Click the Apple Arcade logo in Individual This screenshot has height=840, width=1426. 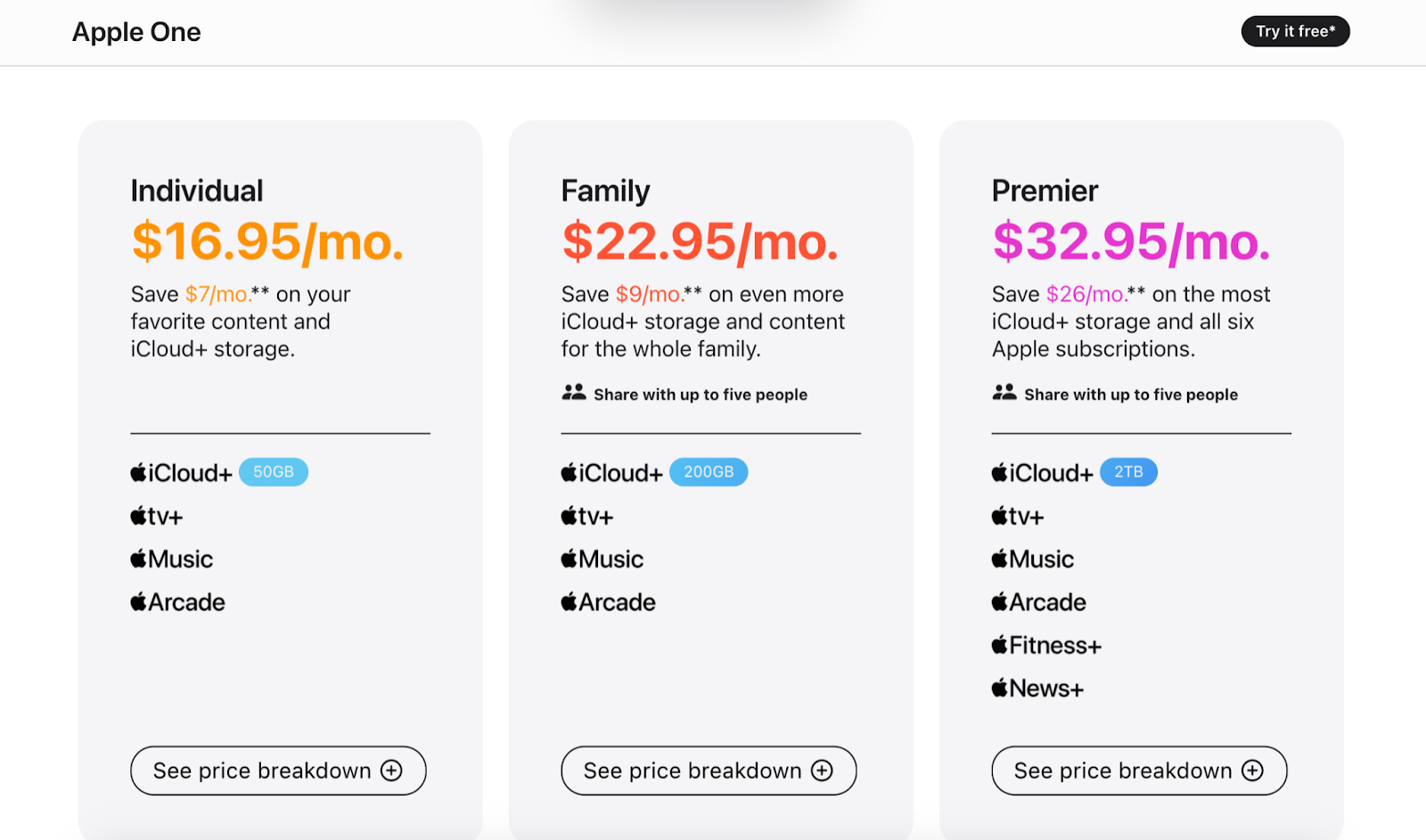pyautogui.click(x=177, y=602)
